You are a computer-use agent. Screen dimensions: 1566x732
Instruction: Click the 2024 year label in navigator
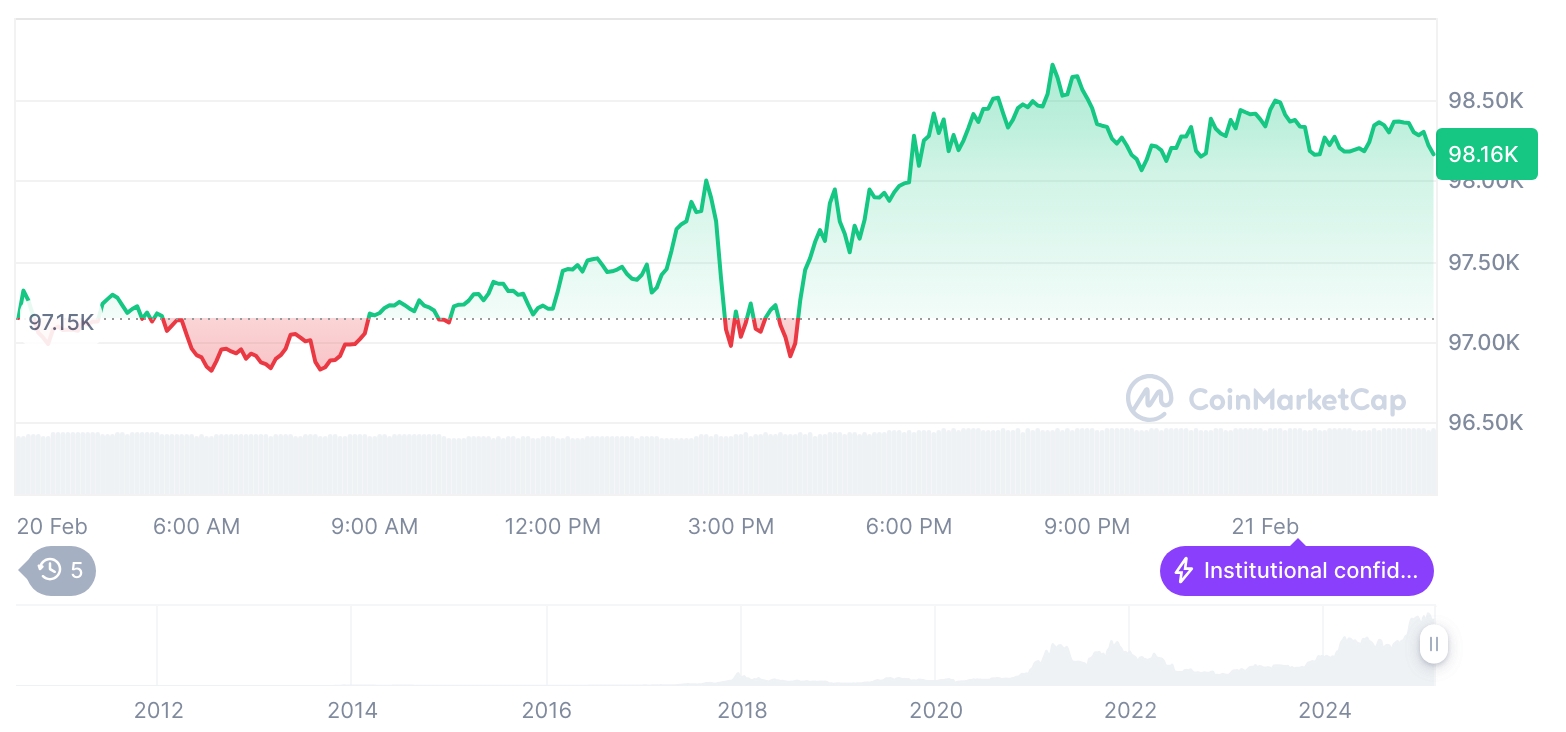1324,710
